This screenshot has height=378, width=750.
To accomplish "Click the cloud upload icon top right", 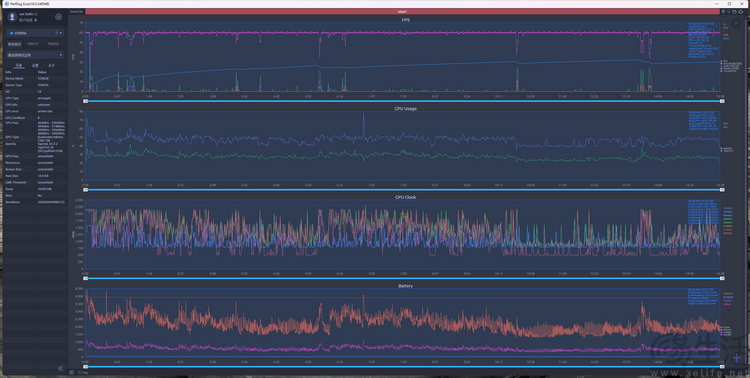I will (741, 11).
